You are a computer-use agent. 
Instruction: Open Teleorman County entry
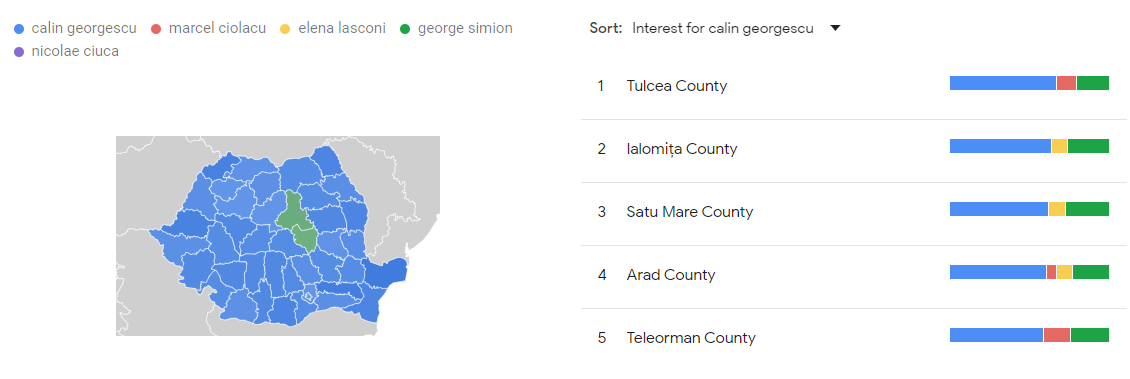click(x=853, y=337)
